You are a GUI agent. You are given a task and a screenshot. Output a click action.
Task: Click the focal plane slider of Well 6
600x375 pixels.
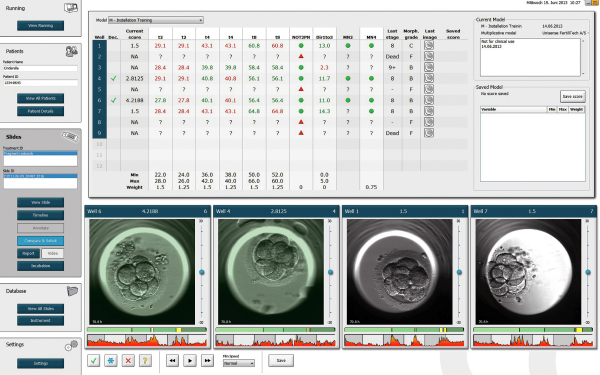pyautogui.click(x=202, y=272)
